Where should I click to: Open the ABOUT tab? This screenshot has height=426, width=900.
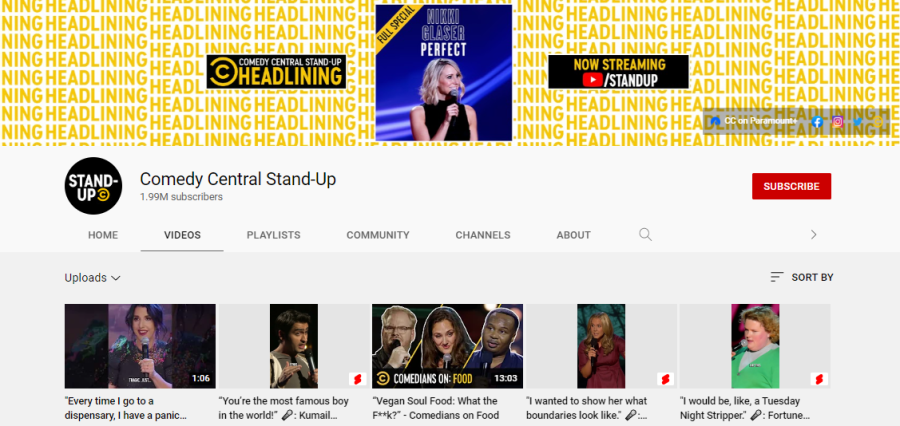[x=573, y=235]
